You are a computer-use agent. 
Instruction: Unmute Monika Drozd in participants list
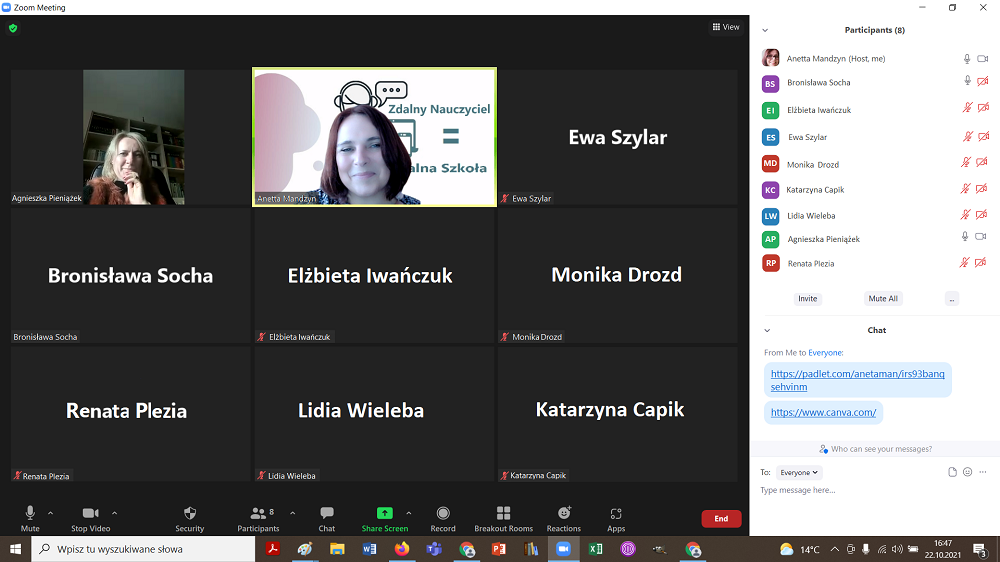(966, 162)
